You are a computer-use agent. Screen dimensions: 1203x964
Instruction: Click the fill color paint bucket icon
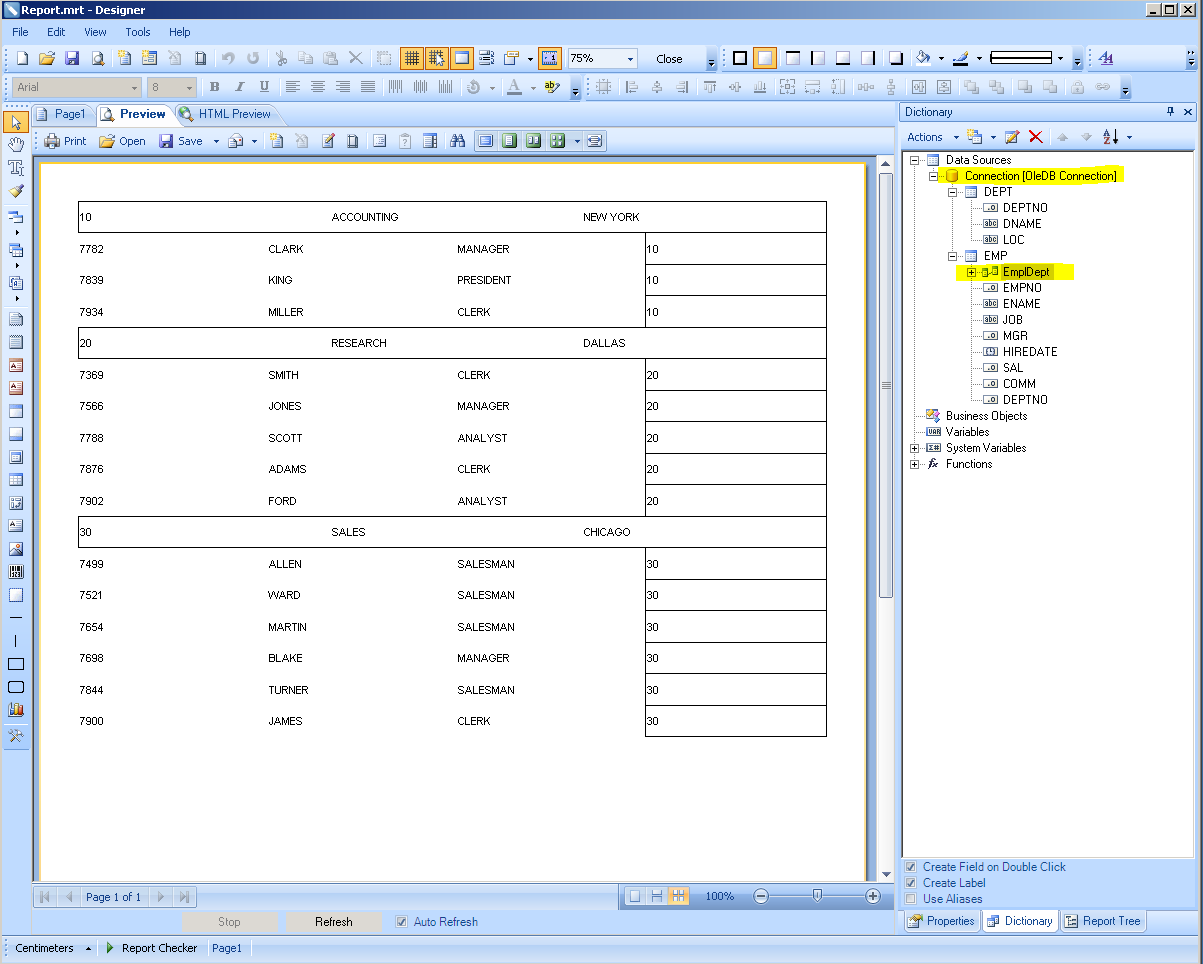coord(923,59)
